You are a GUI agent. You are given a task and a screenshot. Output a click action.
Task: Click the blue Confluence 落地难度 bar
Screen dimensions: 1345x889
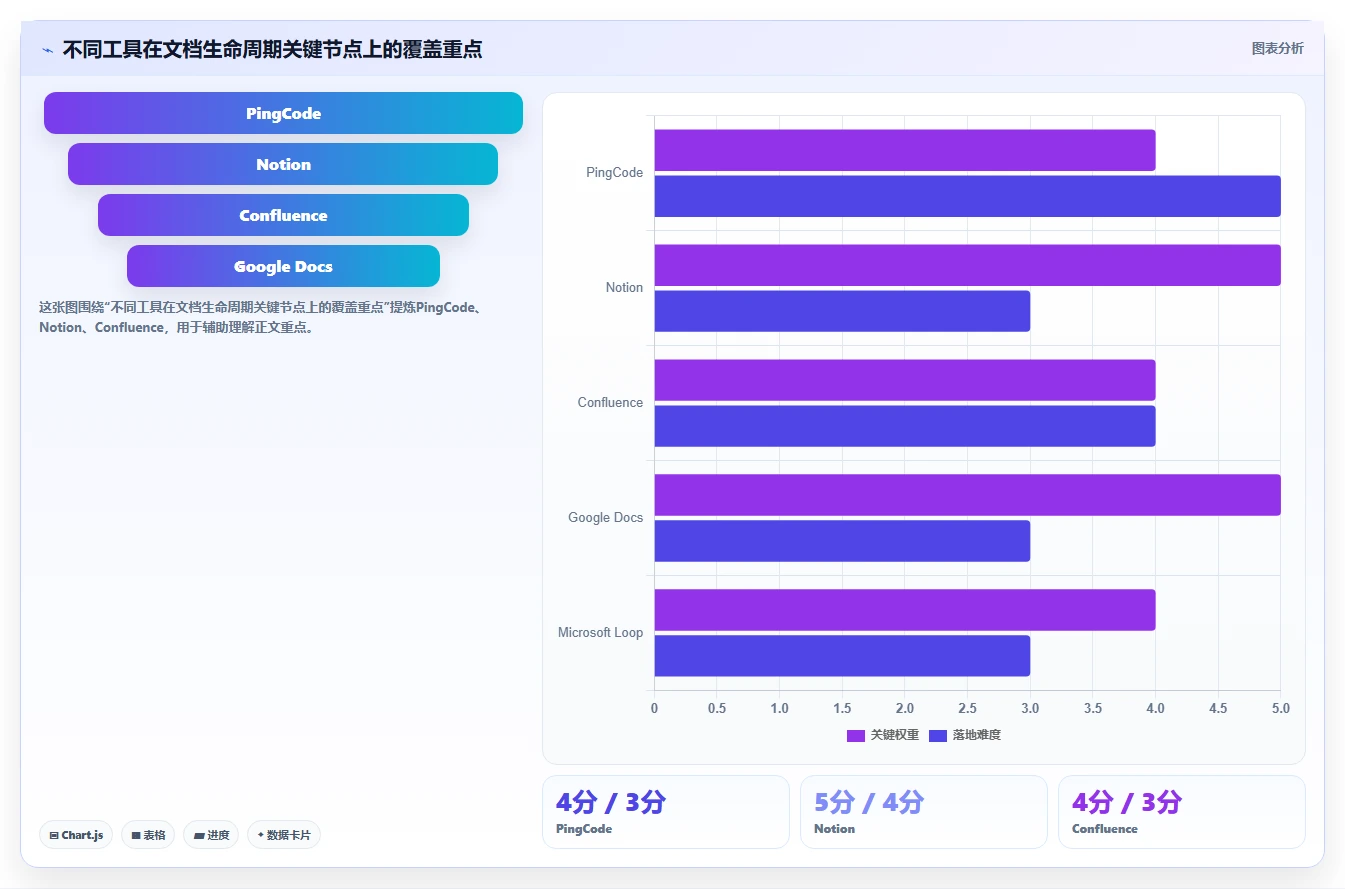click(x=905, y=426)
